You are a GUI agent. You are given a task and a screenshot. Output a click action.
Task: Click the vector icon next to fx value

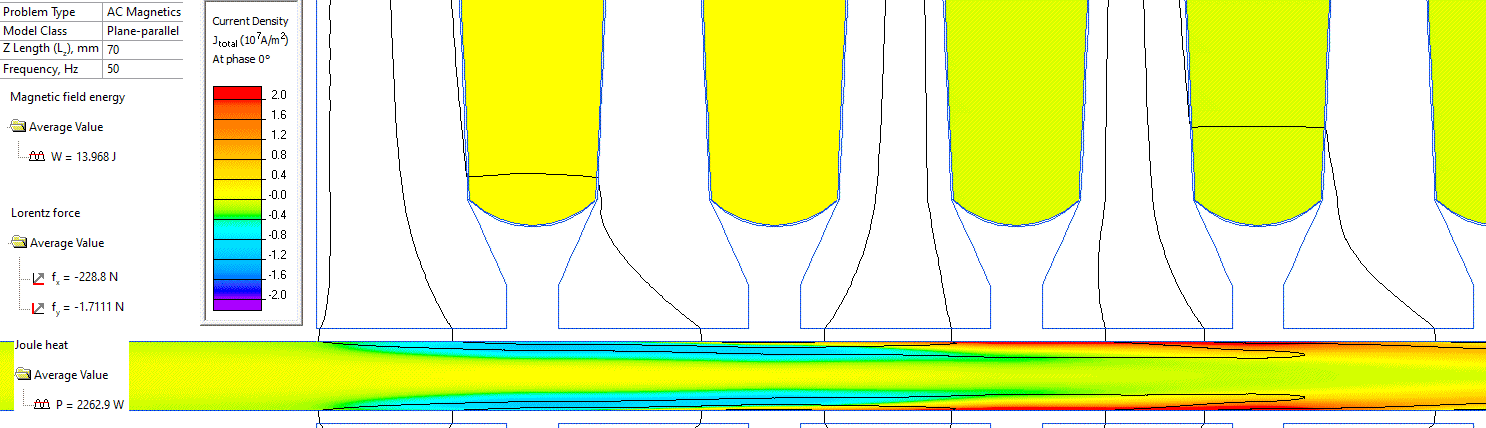pos(39,277)
